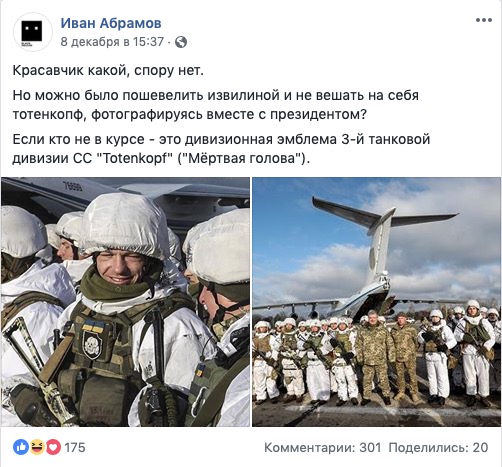Click the author's black square avatar
This screenshot has width=502, height=467.
[32, 32]
